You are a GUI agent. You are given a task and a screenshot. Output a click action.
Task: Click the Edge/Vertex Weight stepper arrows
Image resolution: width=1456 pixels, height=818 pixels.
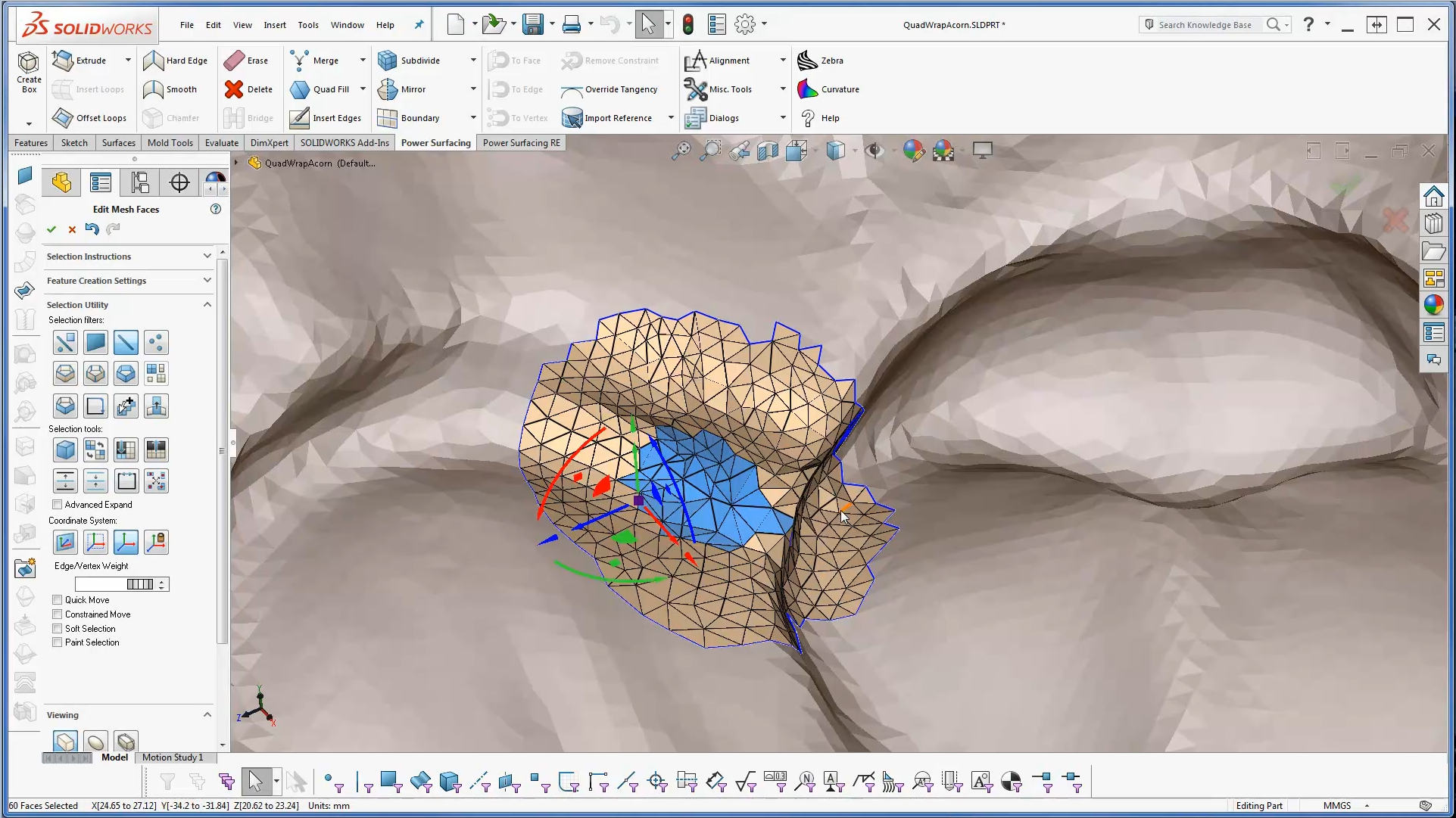pos(162,584)
